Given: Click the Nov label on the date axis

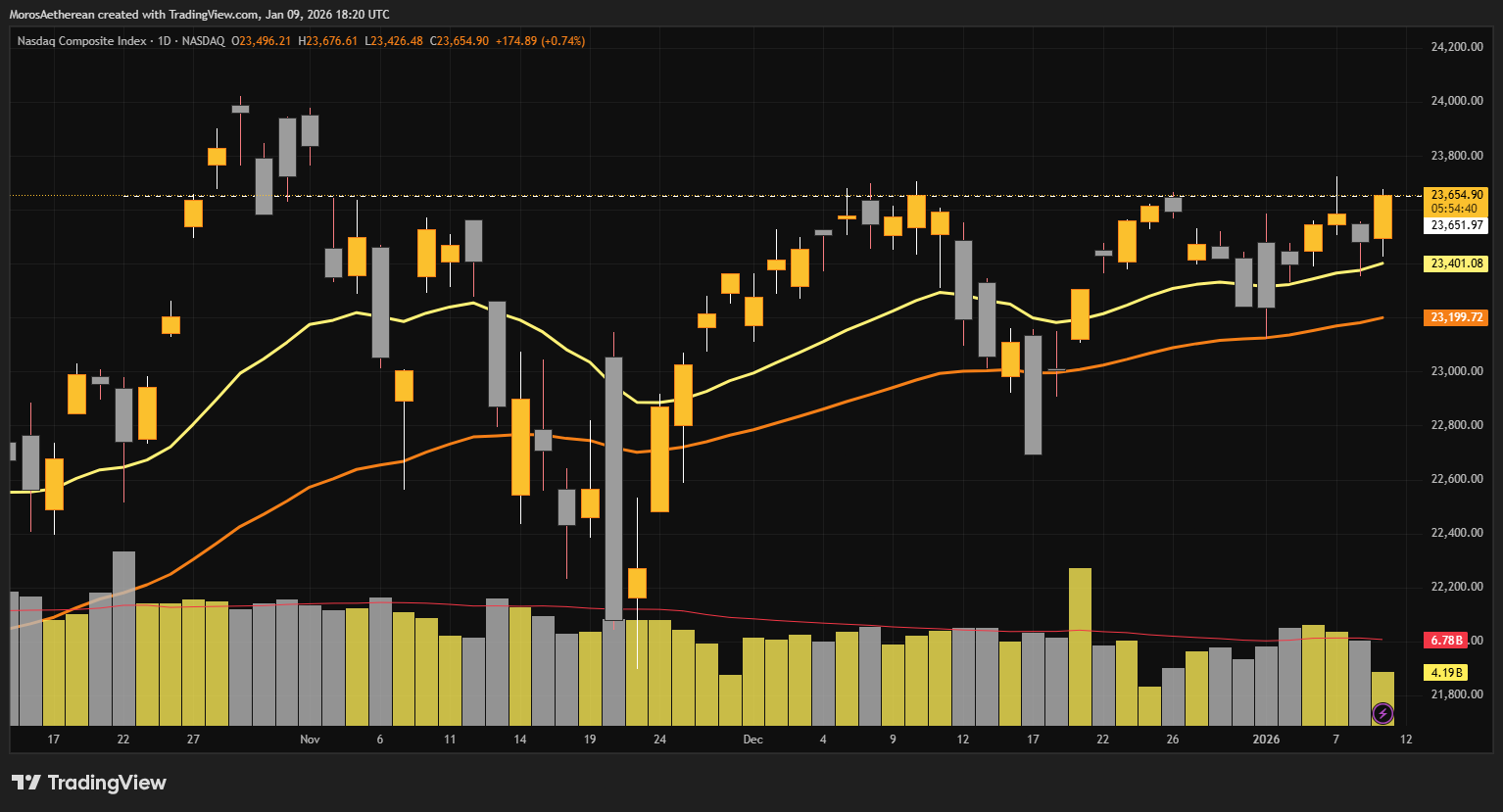Looking at the screenshot, I should [x=310, y=740].
